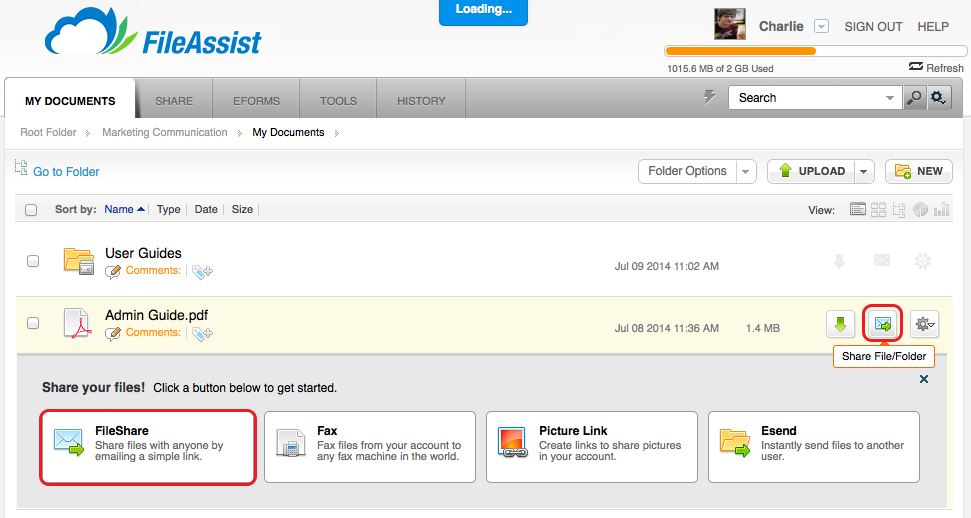The height and width of the screenshot is (518, 971).
Task: Switch to folder tree view icon
Action: coord(899,209)
